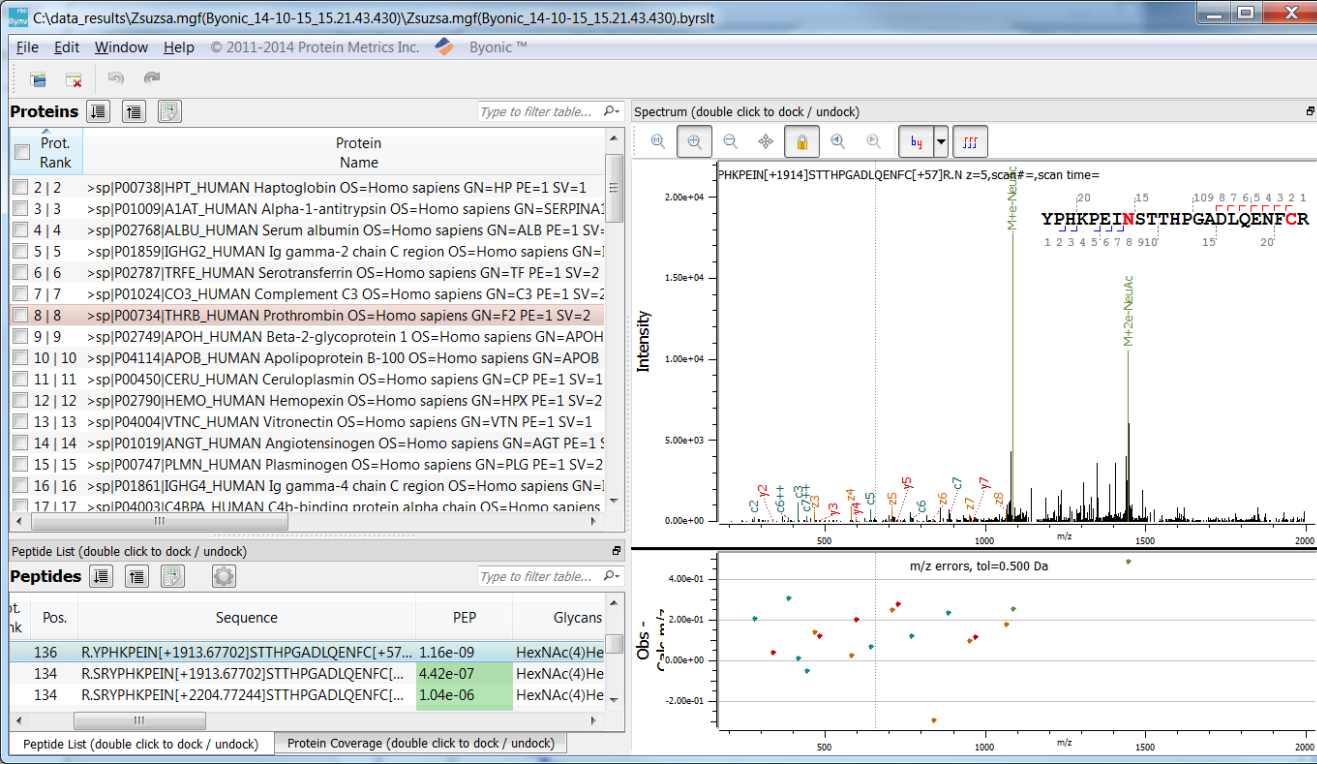
Task: Click the undo icon in the main toolbar
Action: (116, 79)
